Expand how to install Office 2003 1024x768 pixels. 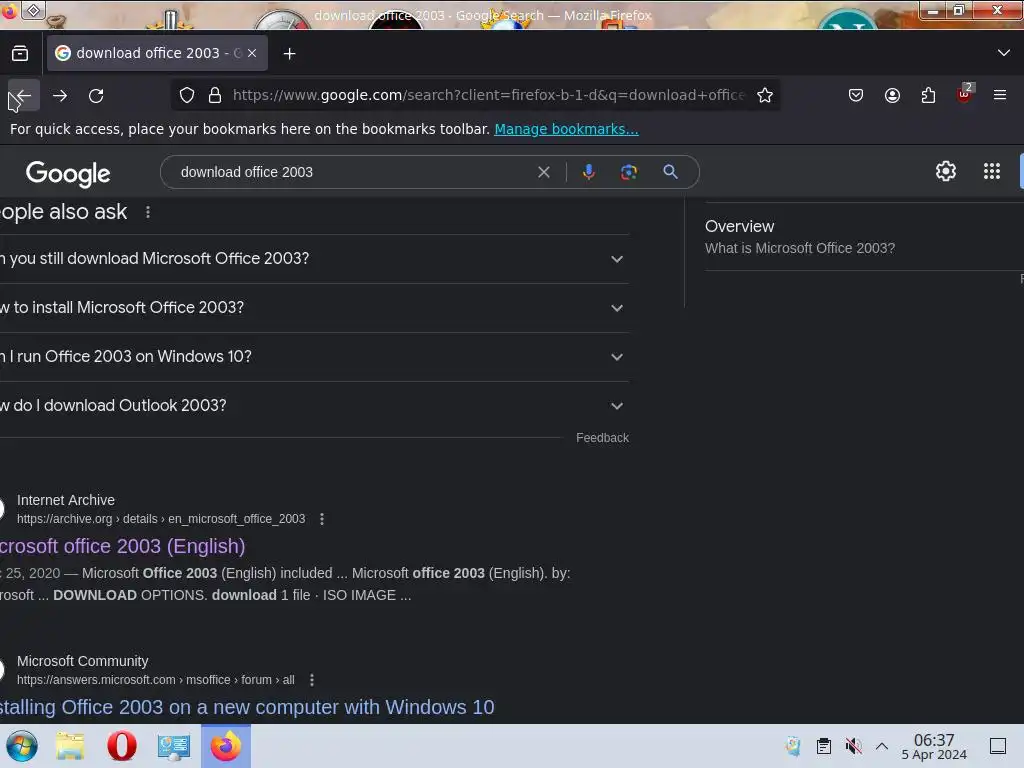[314, 308]
